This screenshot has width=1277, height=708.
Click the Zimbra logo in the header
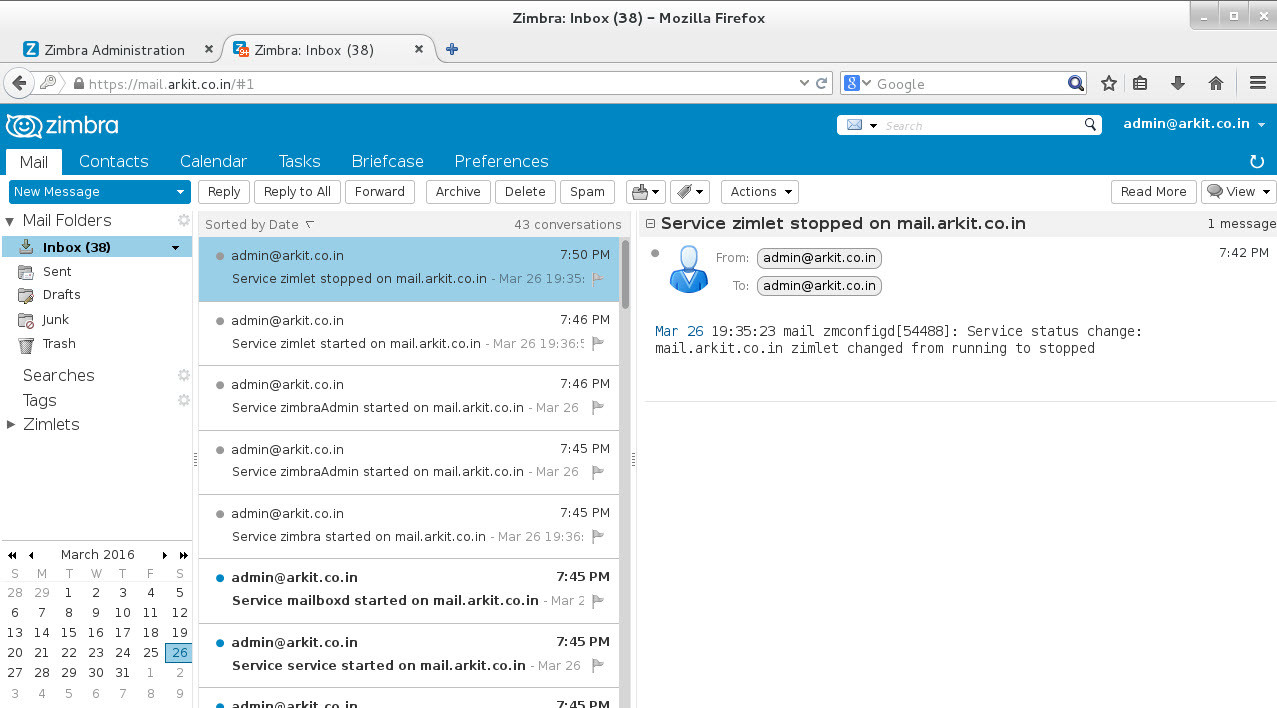pos(62,126)
